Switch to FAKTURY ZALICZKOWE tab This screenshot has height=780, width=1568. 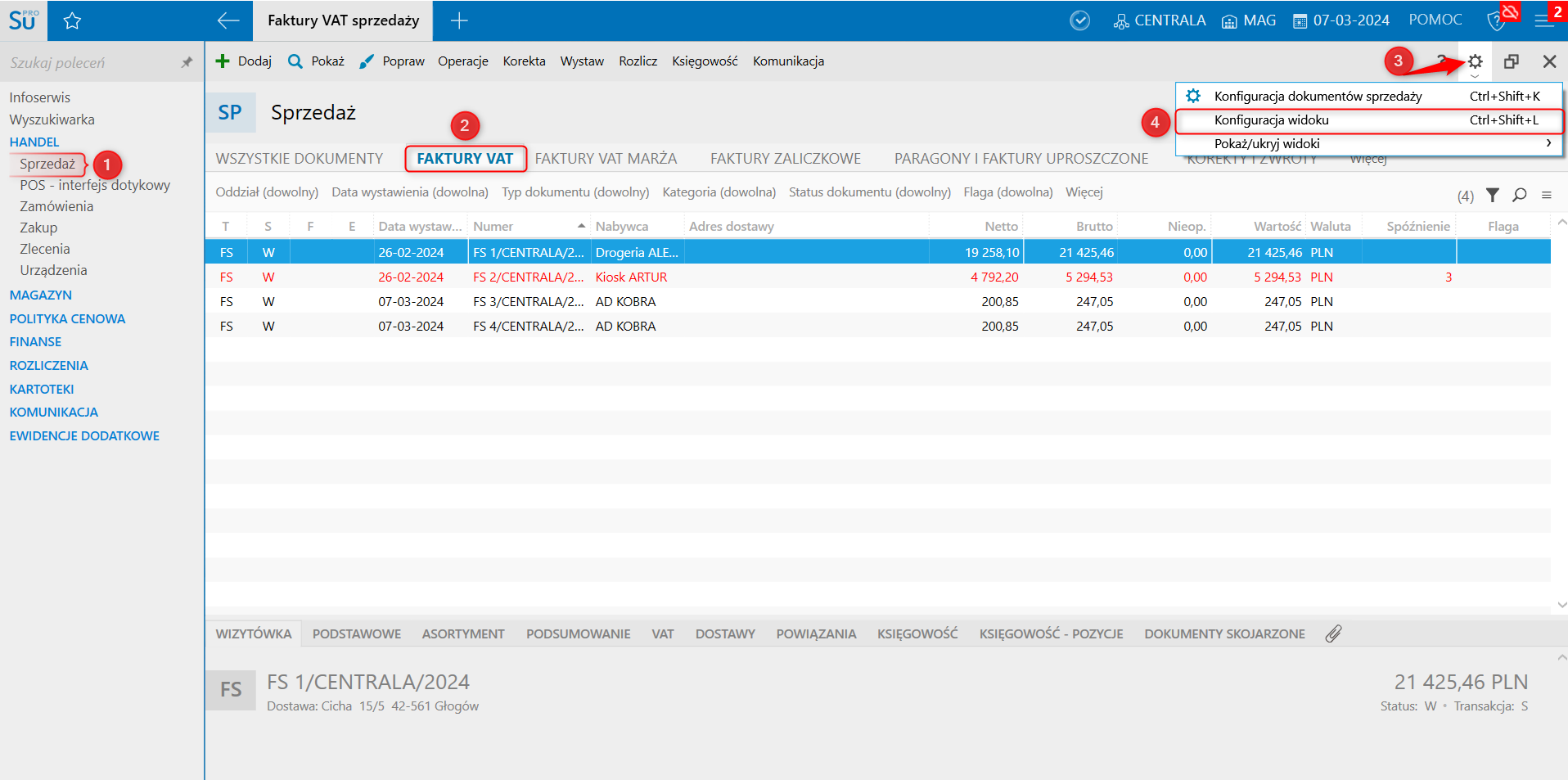pos(786,159)
